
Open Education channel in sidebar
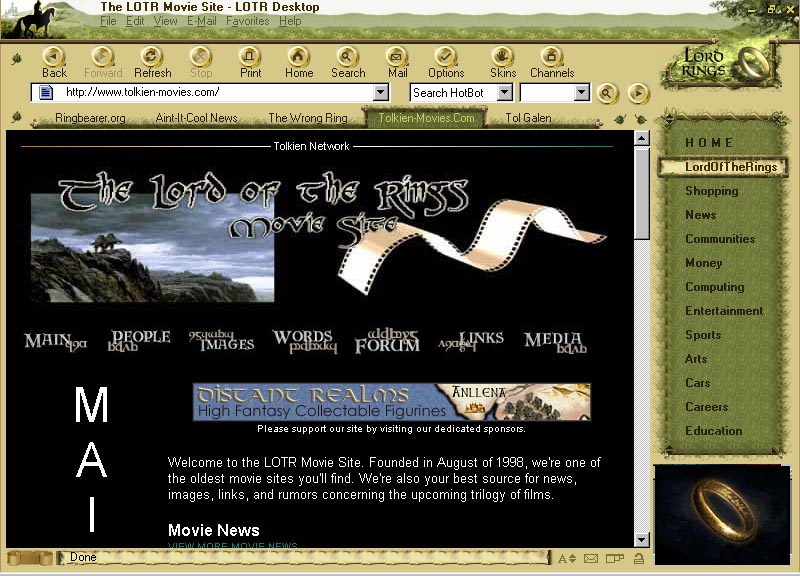pyautogui.click(x=713, y=431)
